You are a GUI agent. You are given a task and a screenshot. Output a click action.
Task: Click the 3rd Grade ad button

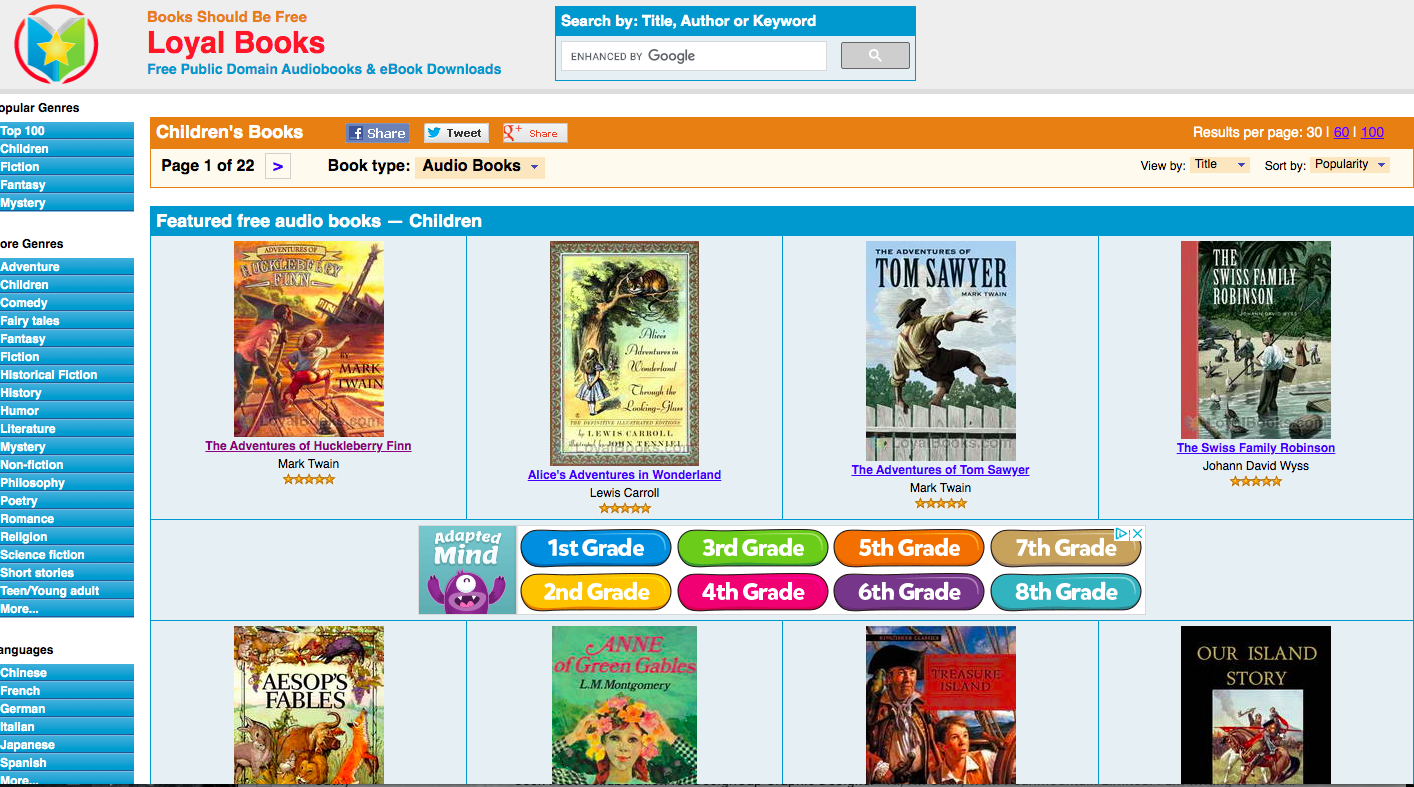click(x=752, y=548)
